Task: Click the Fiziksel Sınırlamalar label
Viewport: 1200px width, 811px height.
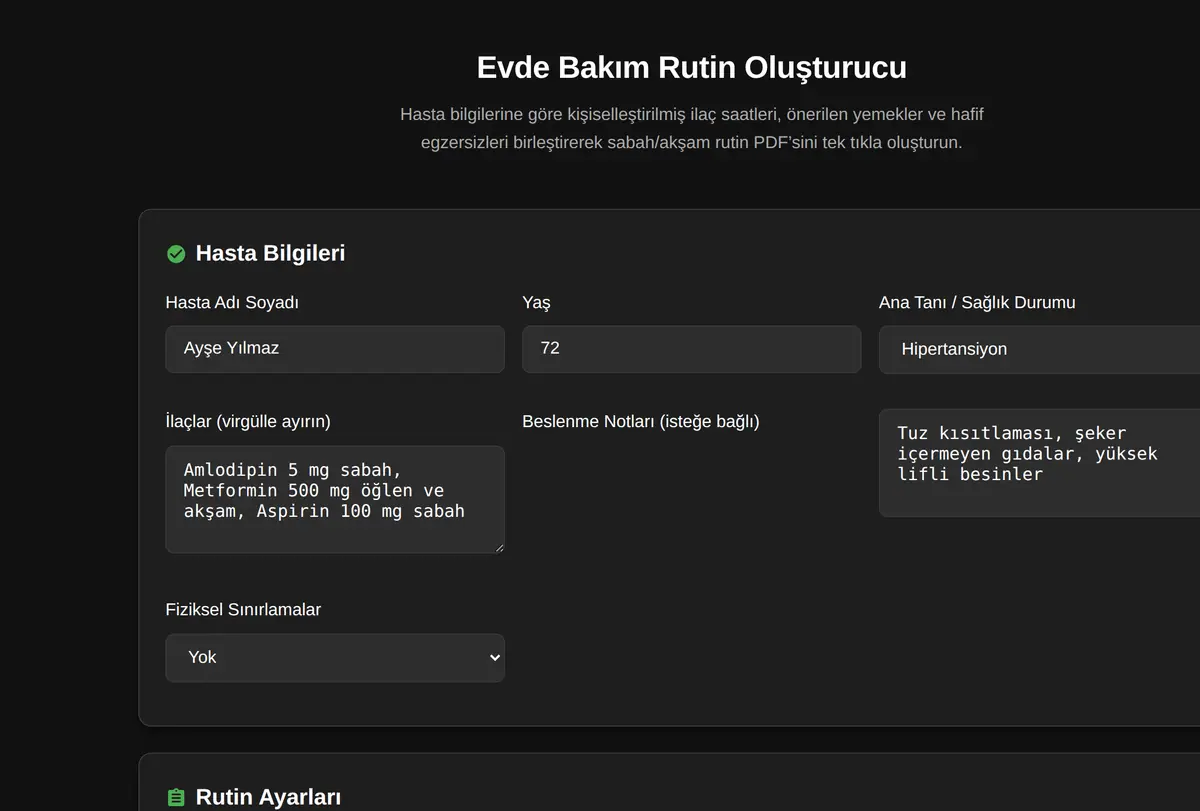Action: (243, 609)
